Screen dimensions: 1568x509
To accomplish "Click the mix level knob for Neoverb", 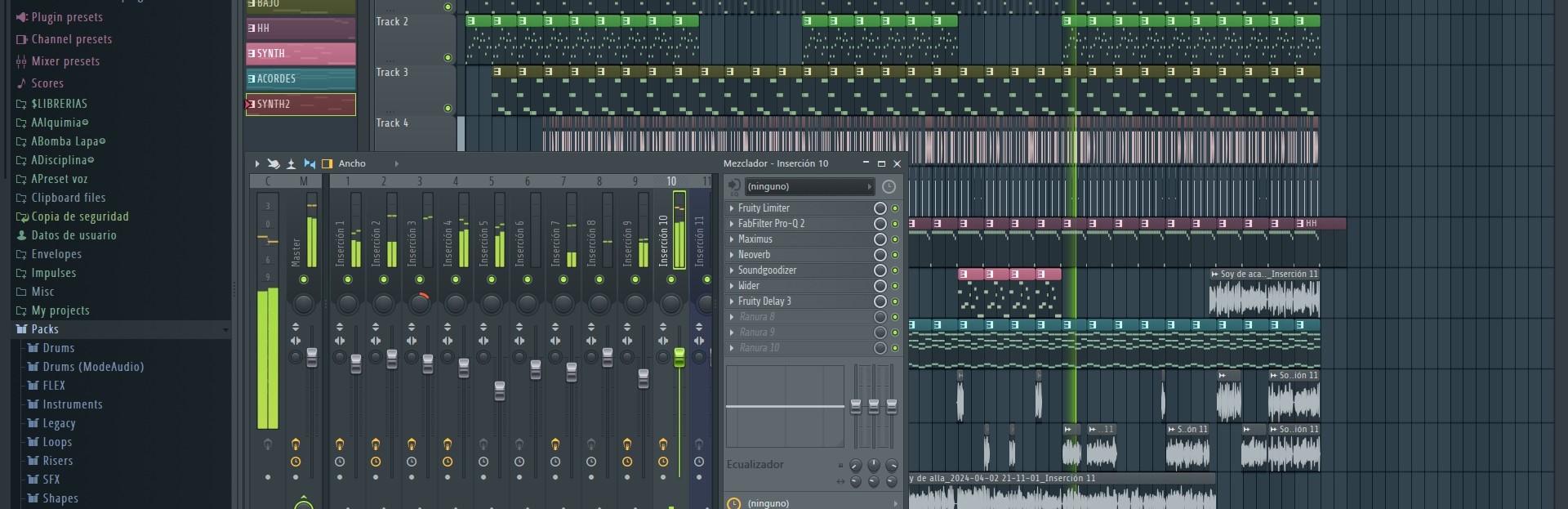I will 880,255.
